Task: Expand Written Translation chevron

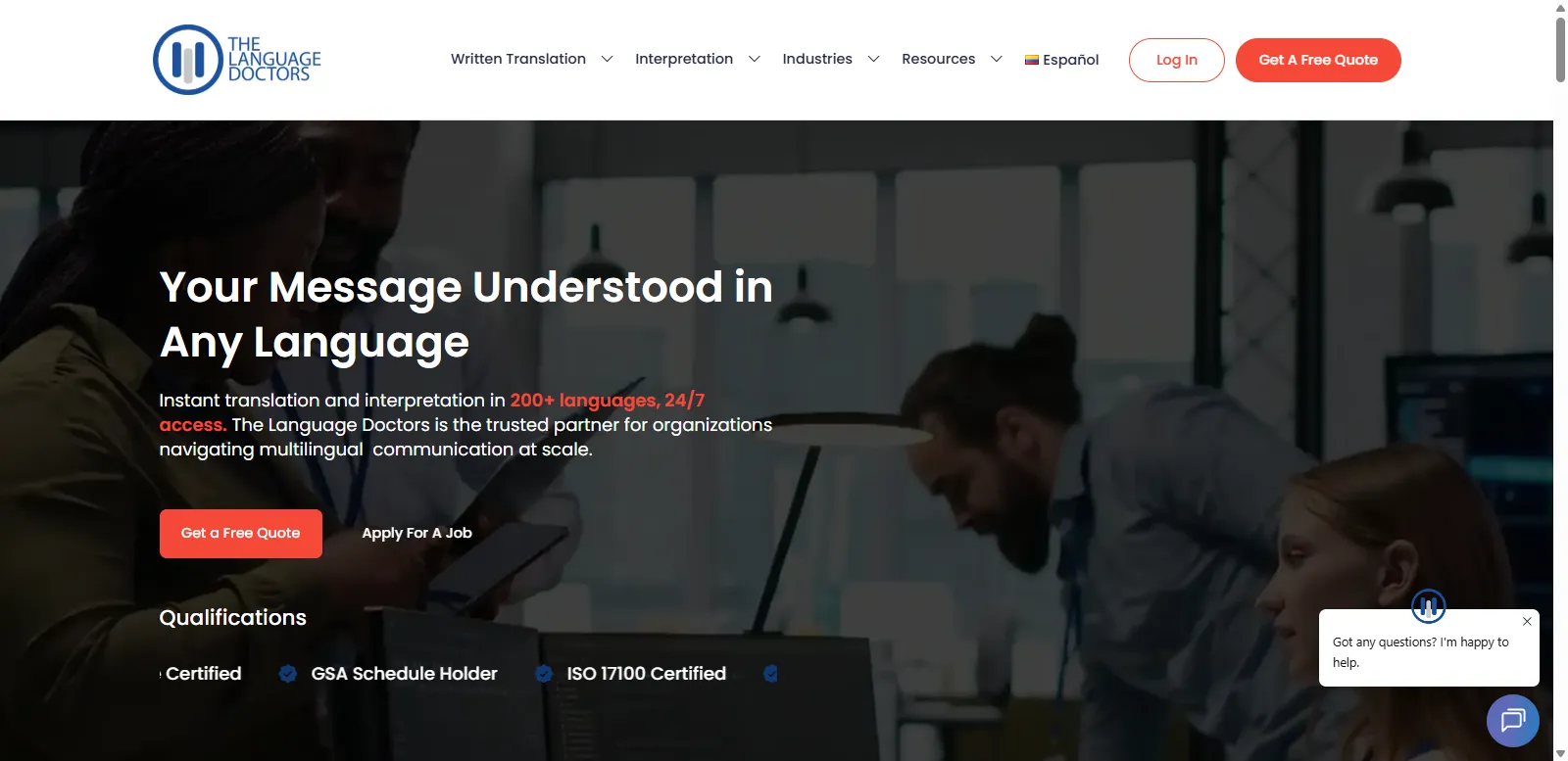Action: [x=607, y=59]
